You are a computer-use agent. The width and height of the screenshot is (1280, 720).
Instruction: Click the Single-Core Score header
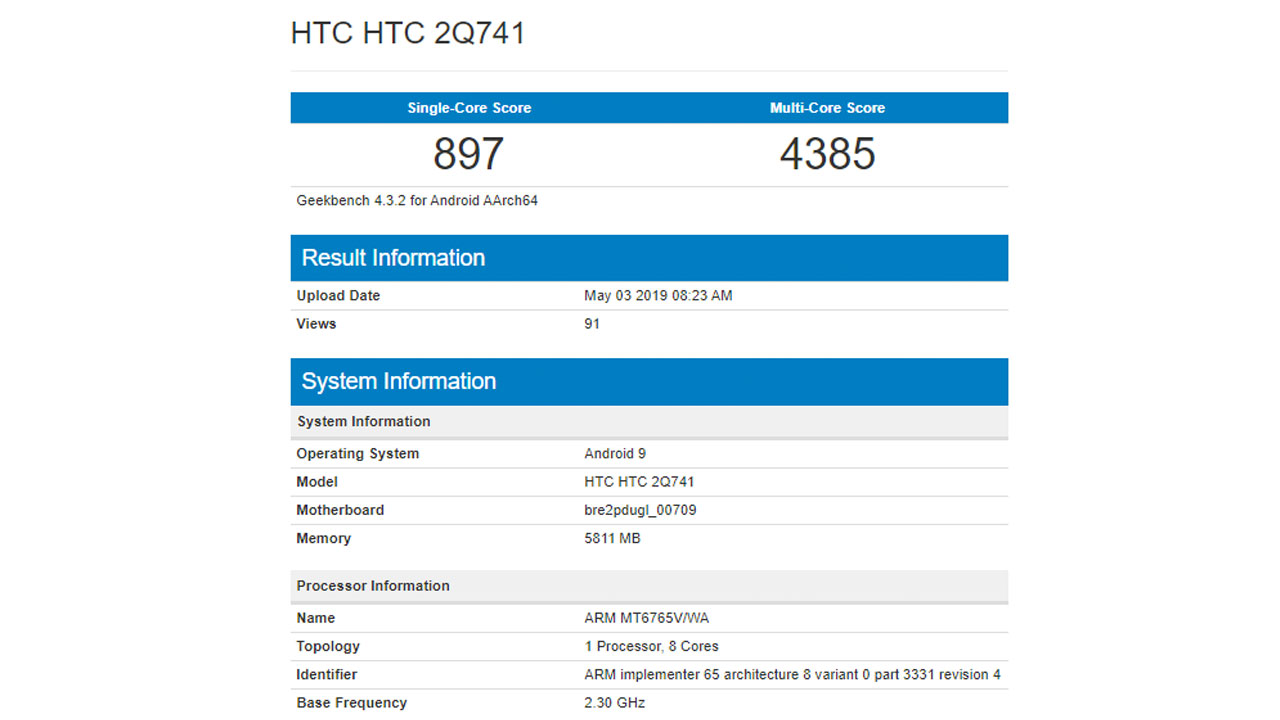tap(469, 108)
